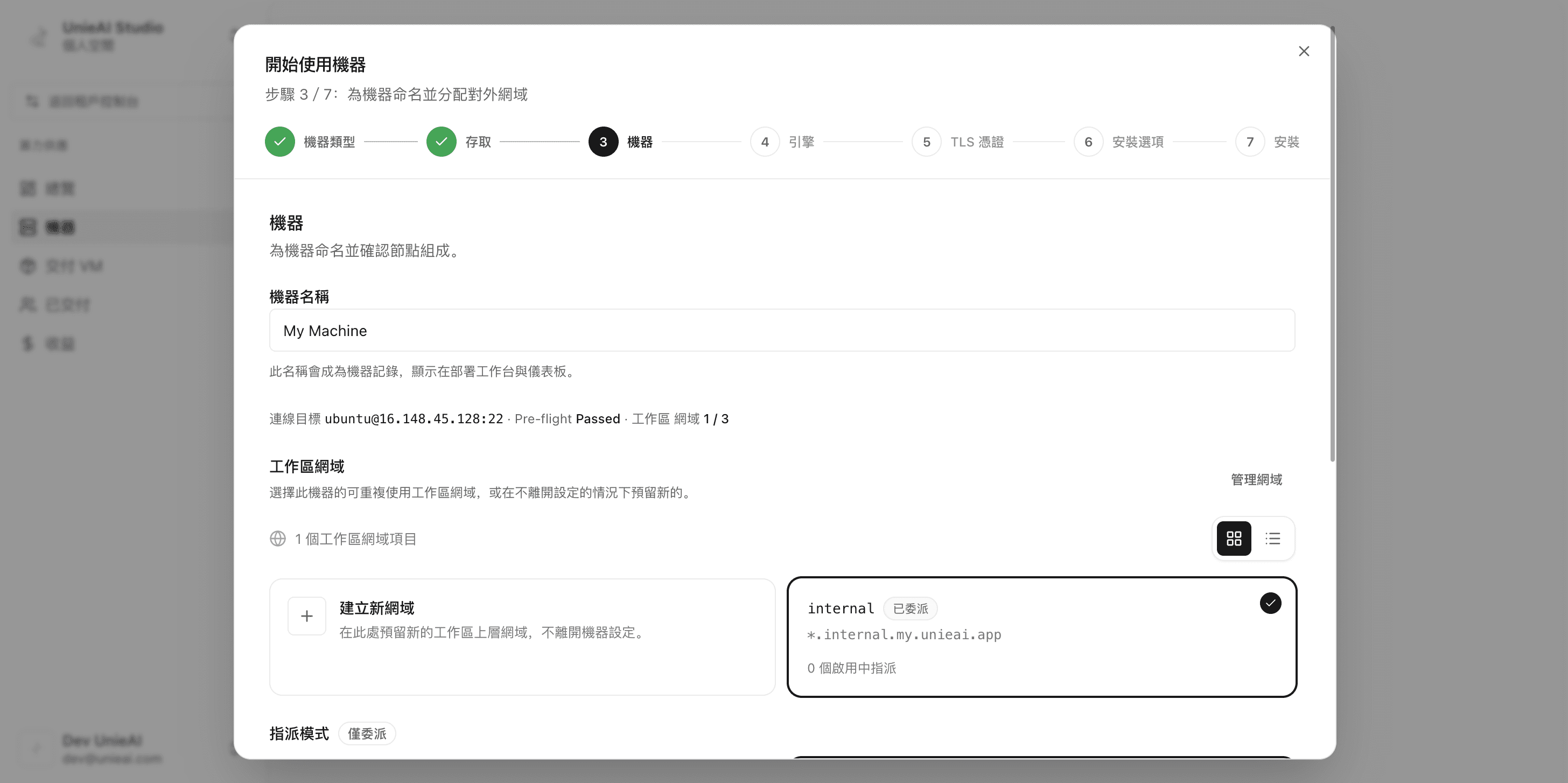Click the 機器類型 step label
The image size is (1568, 783).
[330, 142]
